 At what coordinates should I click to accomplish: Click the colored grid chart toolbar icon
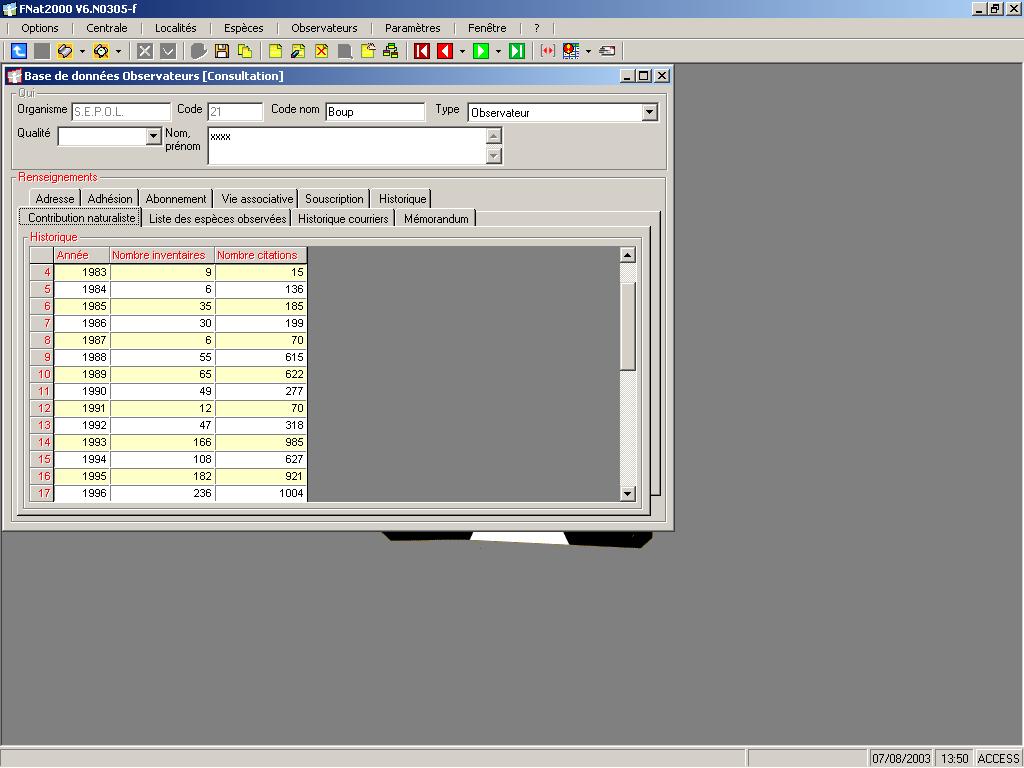click(571, 51)
